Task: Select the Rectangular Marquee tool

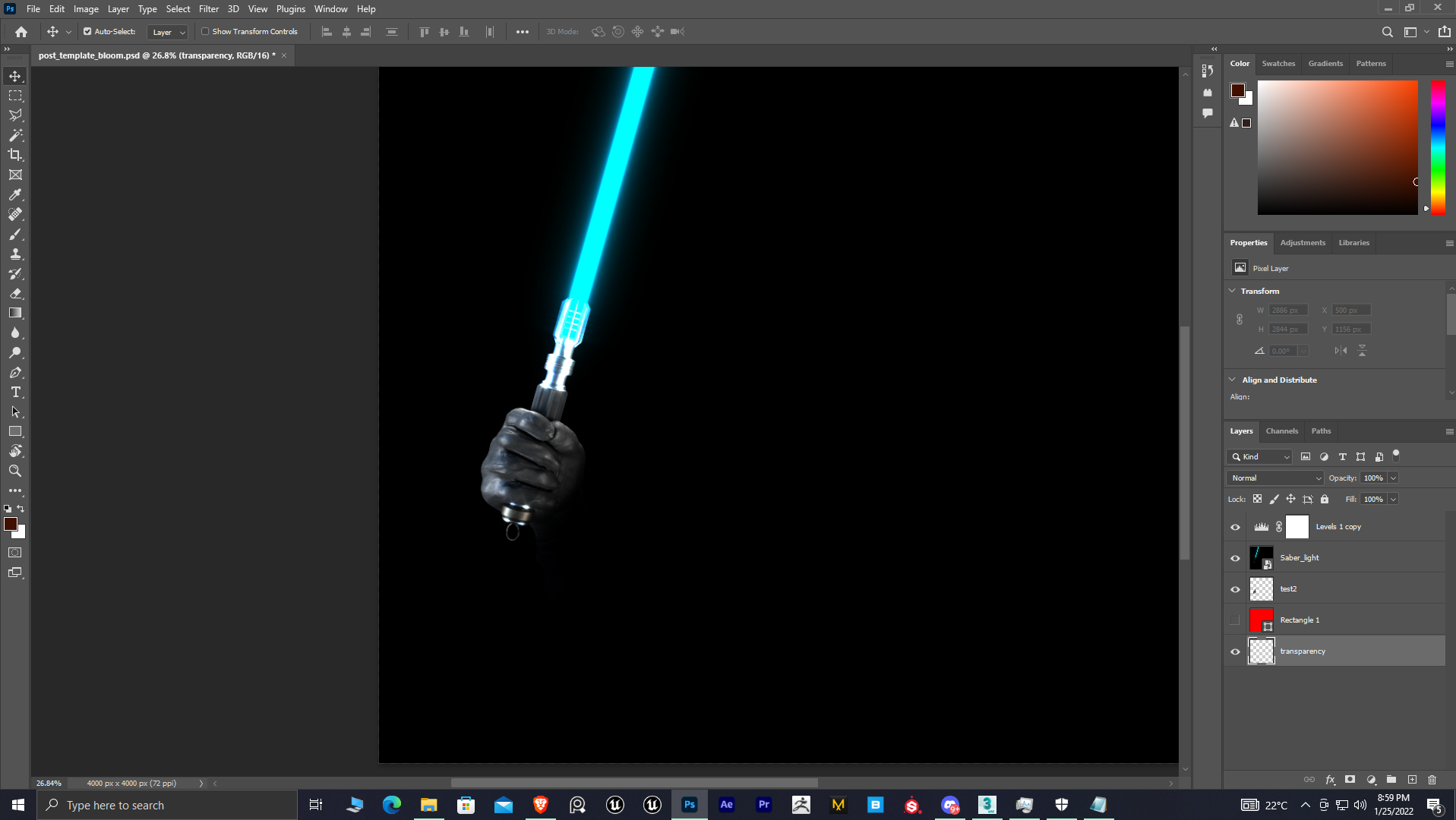Action: pos(15,96)
